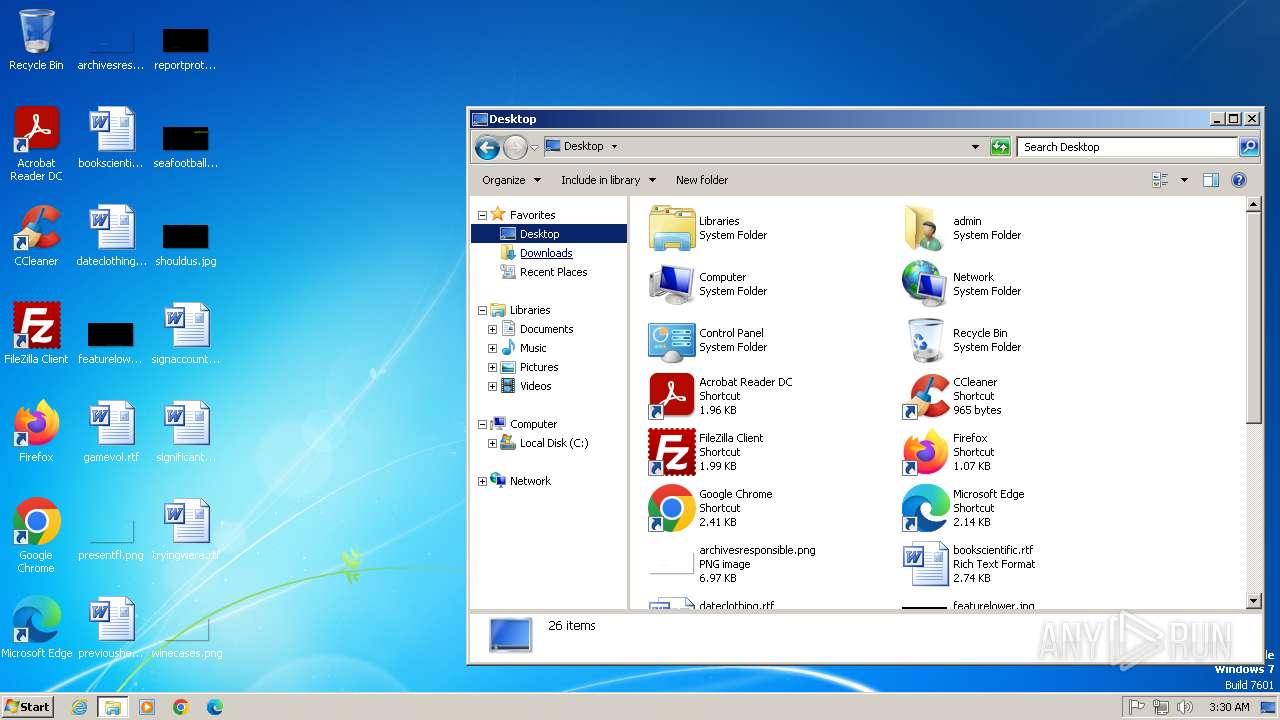Launch Internet Explorer from taskbar
The width and height of the screenshot is (1280, 720).
(79, 707)
